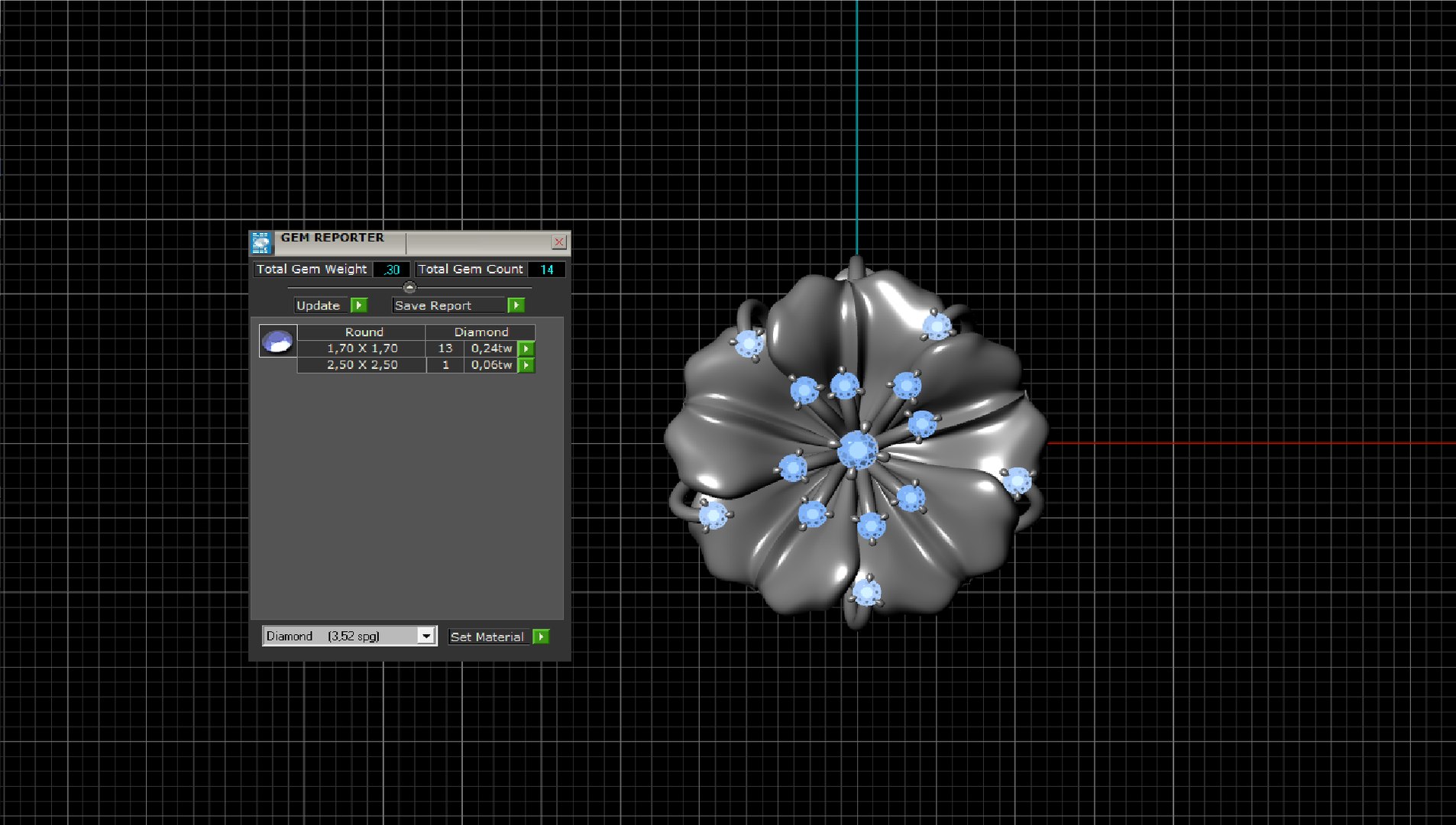This screenshot has width=1456, height=825.
Task: Click the Total Gem Count value field
Action: coord(546,270)
